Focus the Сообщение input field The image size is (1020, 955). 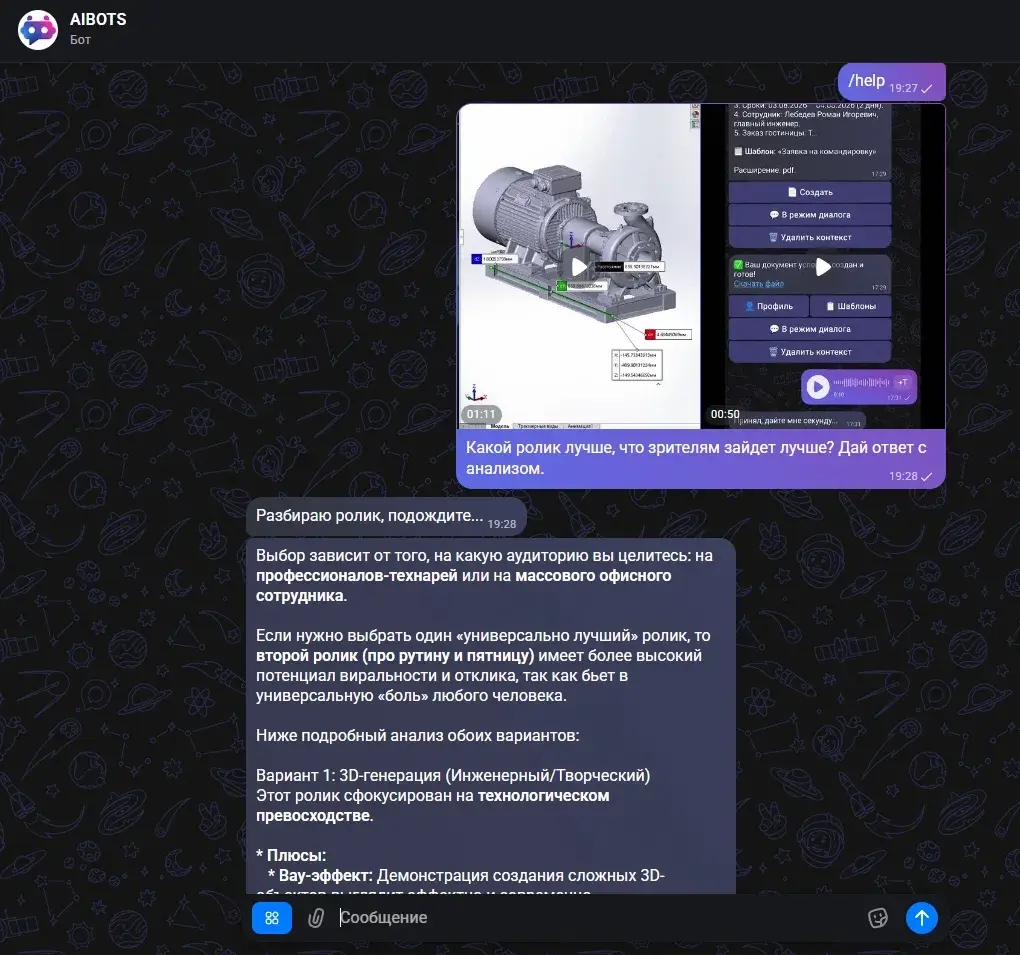[597, 918]
